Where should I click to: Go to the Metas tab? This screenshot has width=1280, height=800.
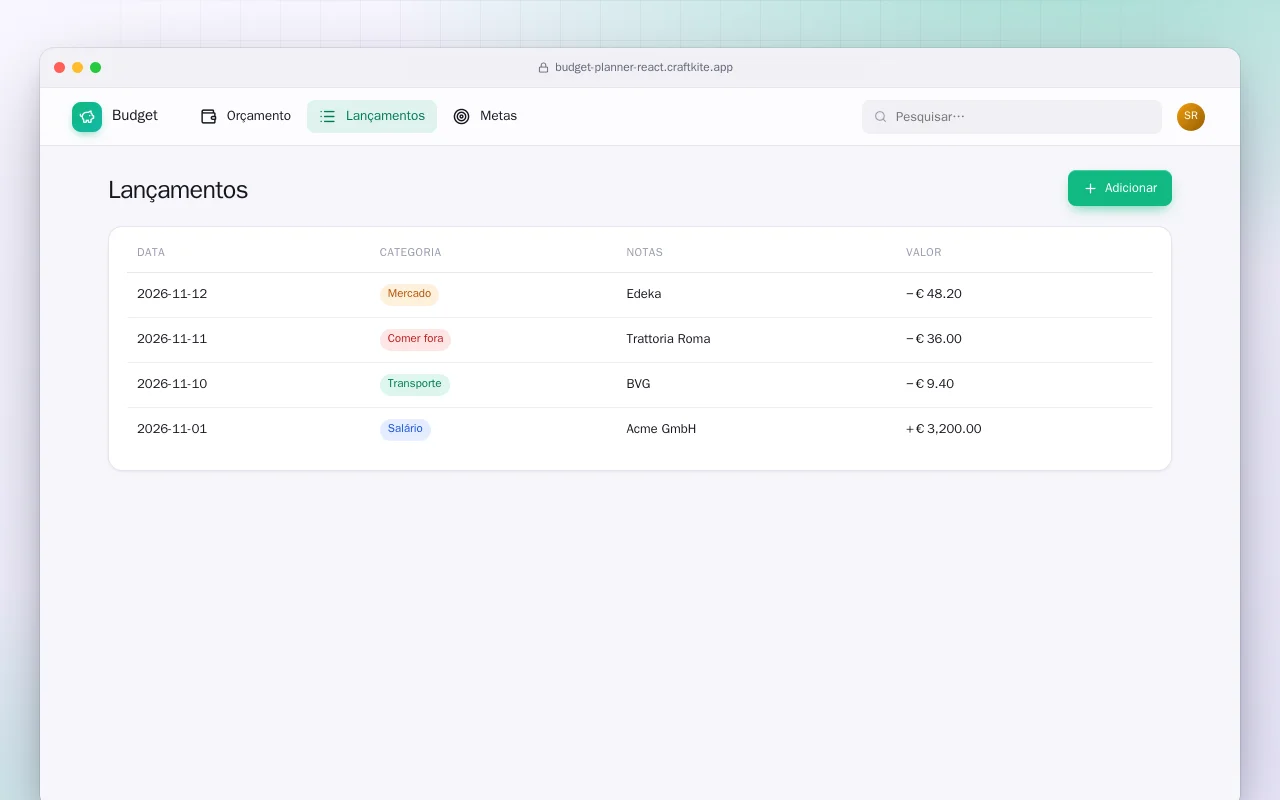(485, 116)
